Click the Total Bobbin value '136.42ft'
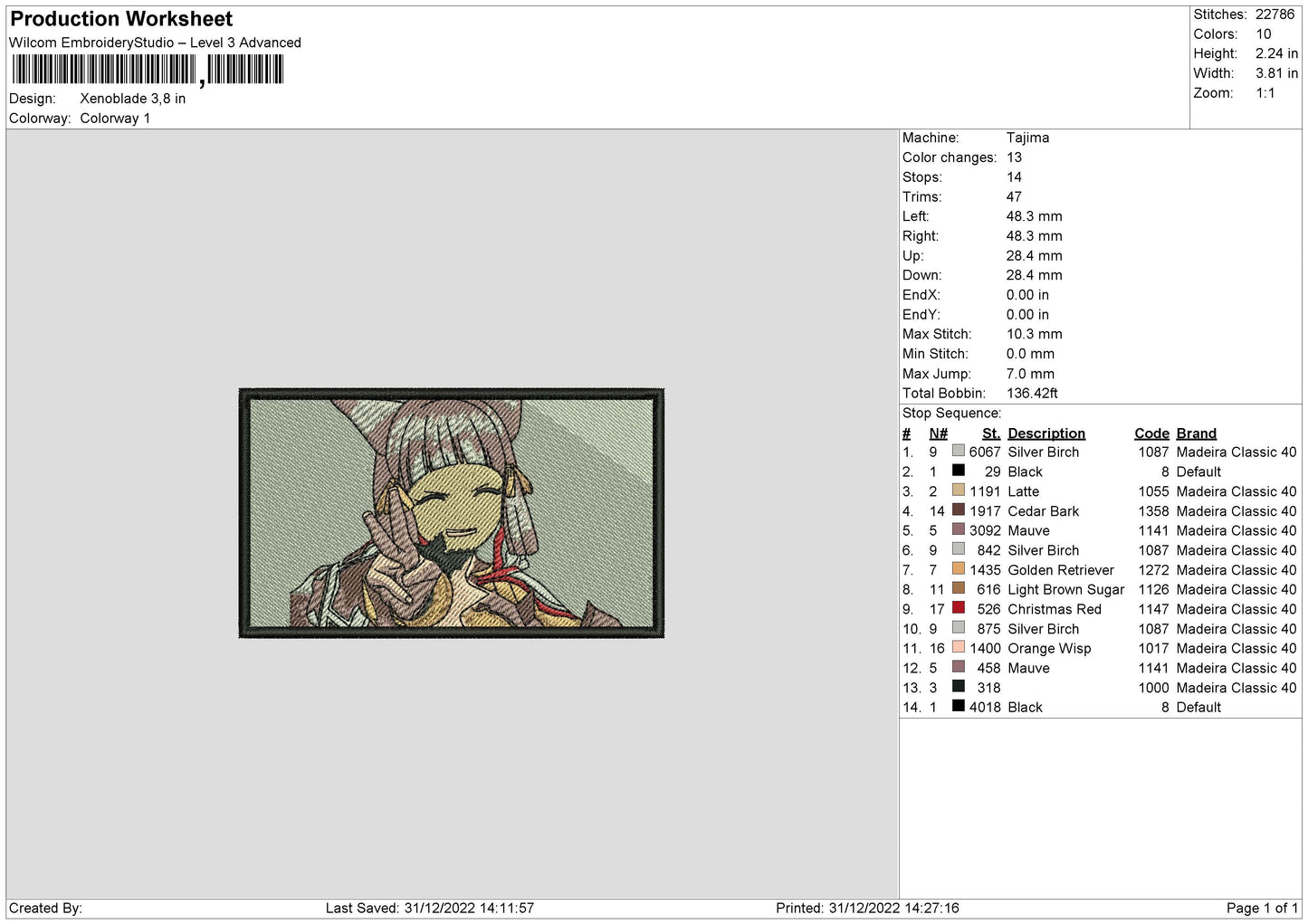The height and width of the screenshot is (924, 1308). [x=1032, y=394]
